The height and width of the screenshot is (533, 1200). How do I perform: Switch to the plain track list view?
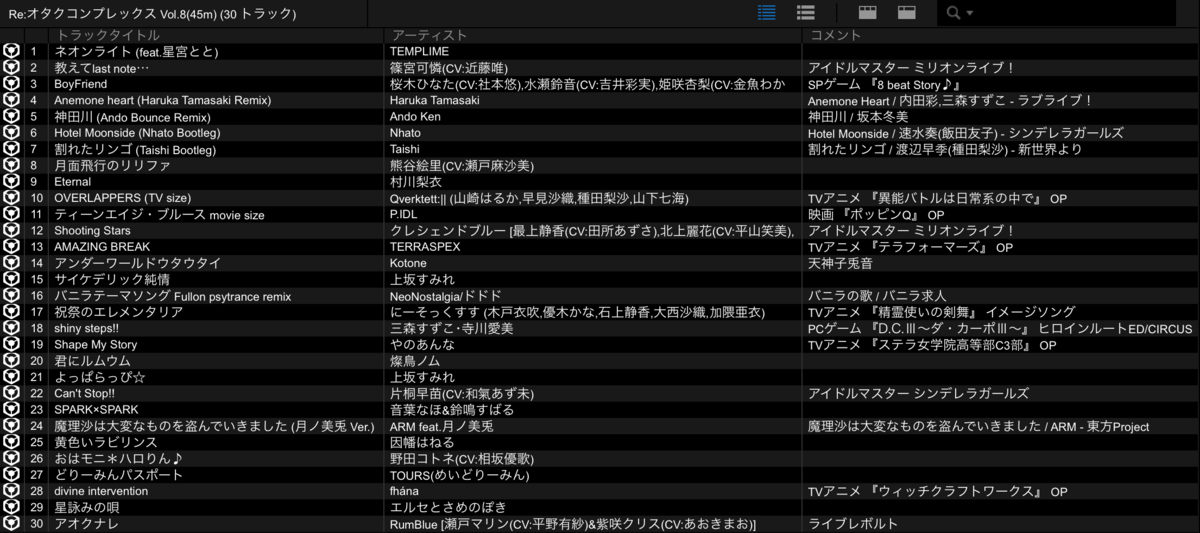click(x=767, y=13)
